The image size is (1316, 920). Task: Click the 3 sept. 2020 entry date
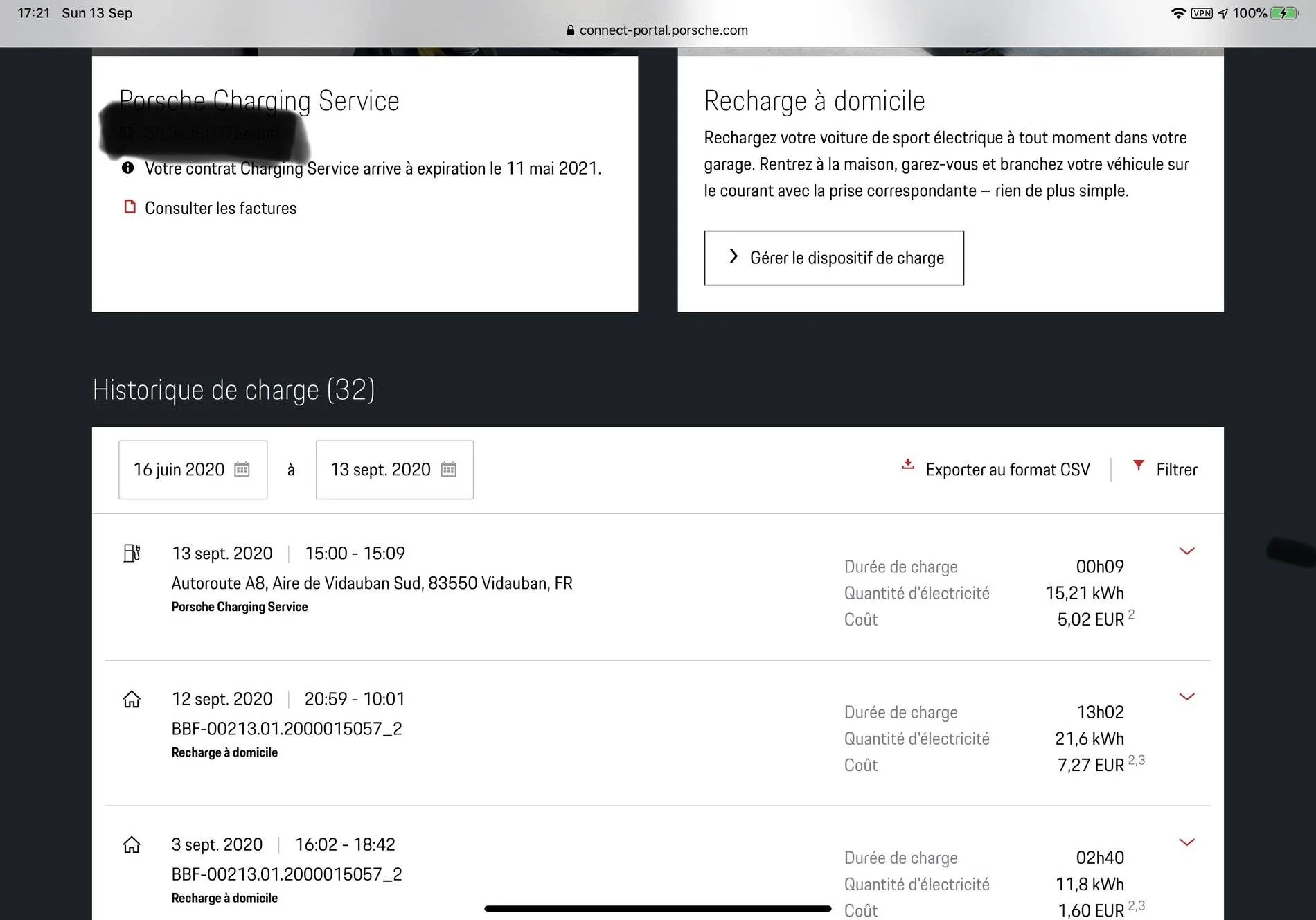coord(217,844)
